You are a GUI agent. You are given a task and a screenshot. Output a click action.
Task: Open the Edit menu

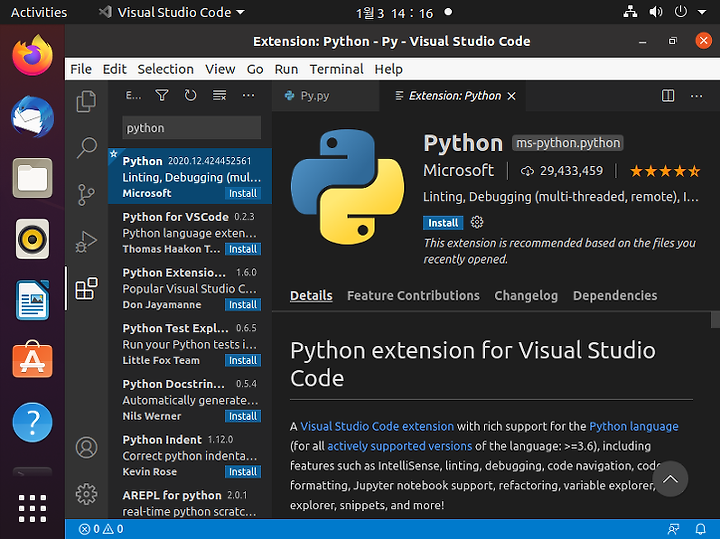[114, 69]
